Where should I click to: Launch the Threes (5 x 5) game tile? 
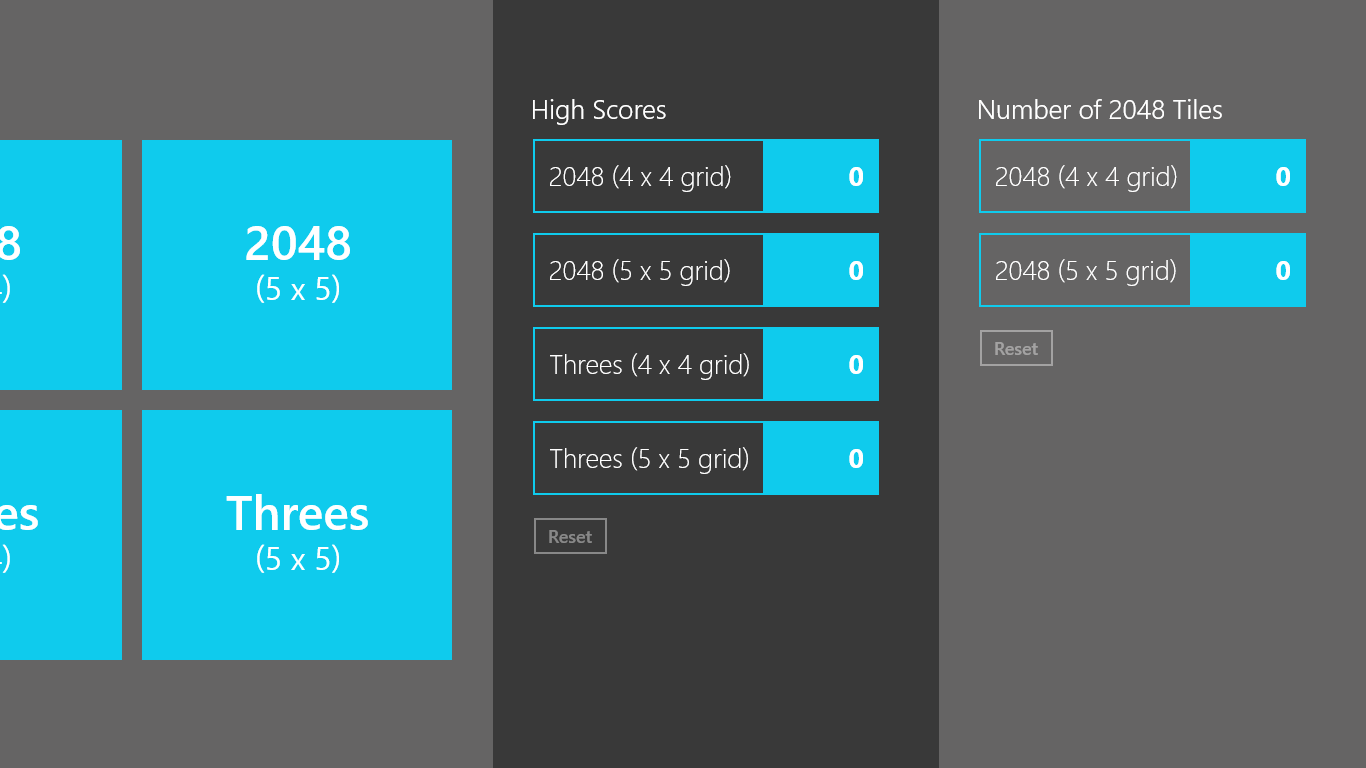pos(297,535)
